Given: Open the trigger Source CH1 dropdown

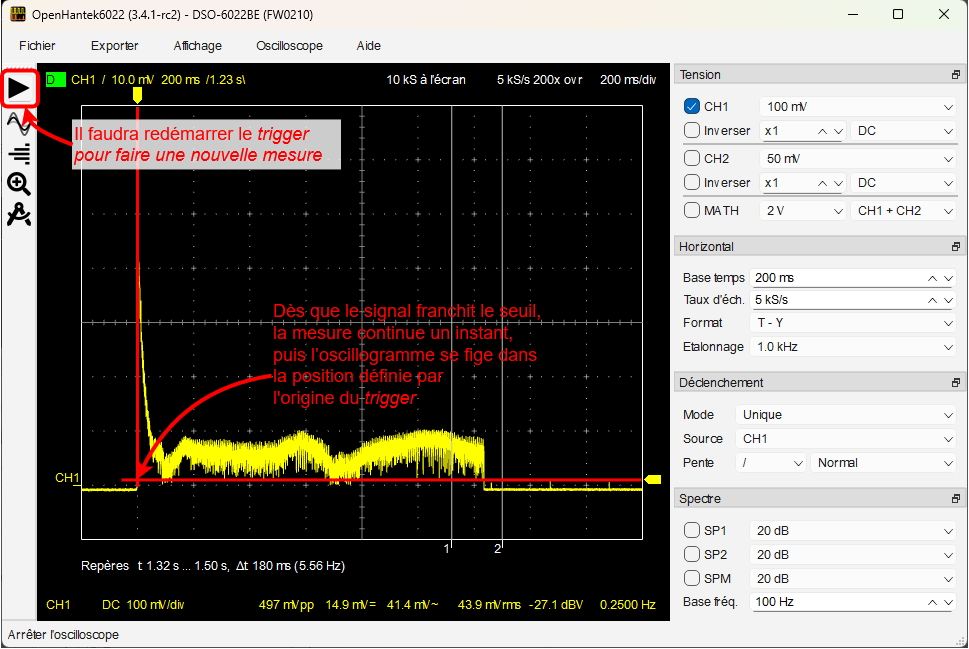Looking at the screenshot, I should 846,439.
